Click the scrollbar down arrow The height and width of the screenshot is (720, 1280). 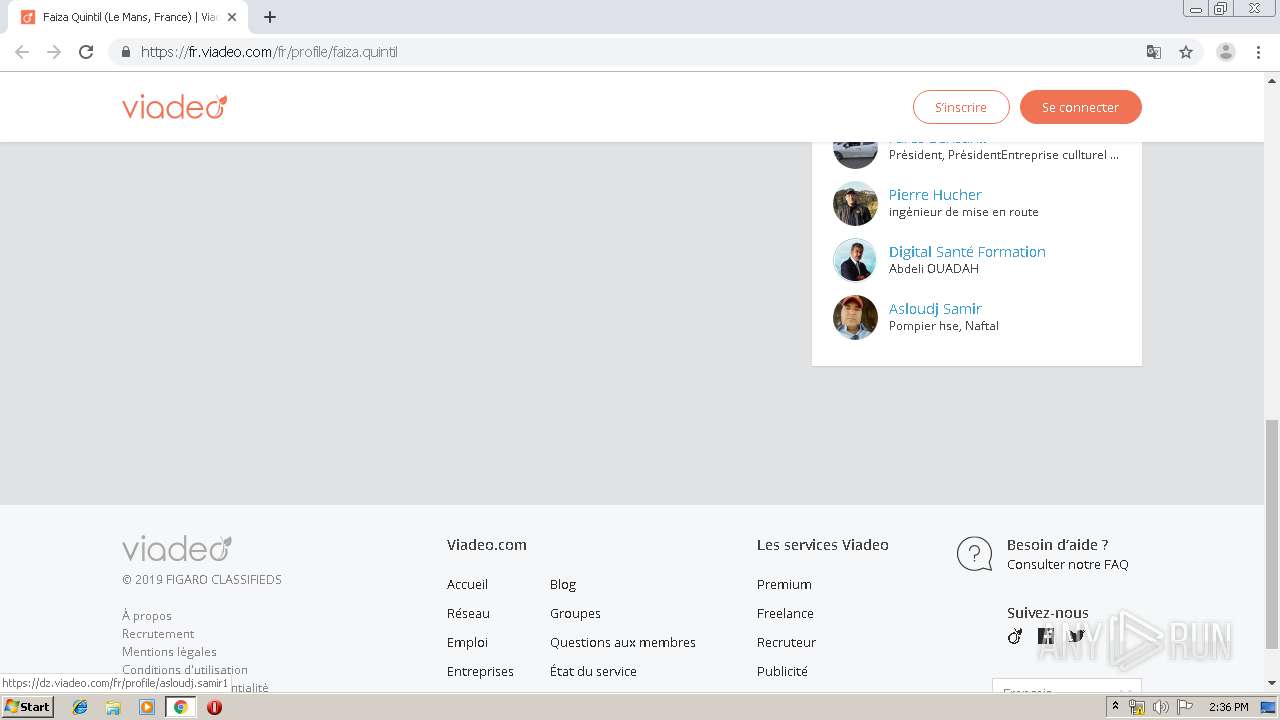(x=1272, y=683)
